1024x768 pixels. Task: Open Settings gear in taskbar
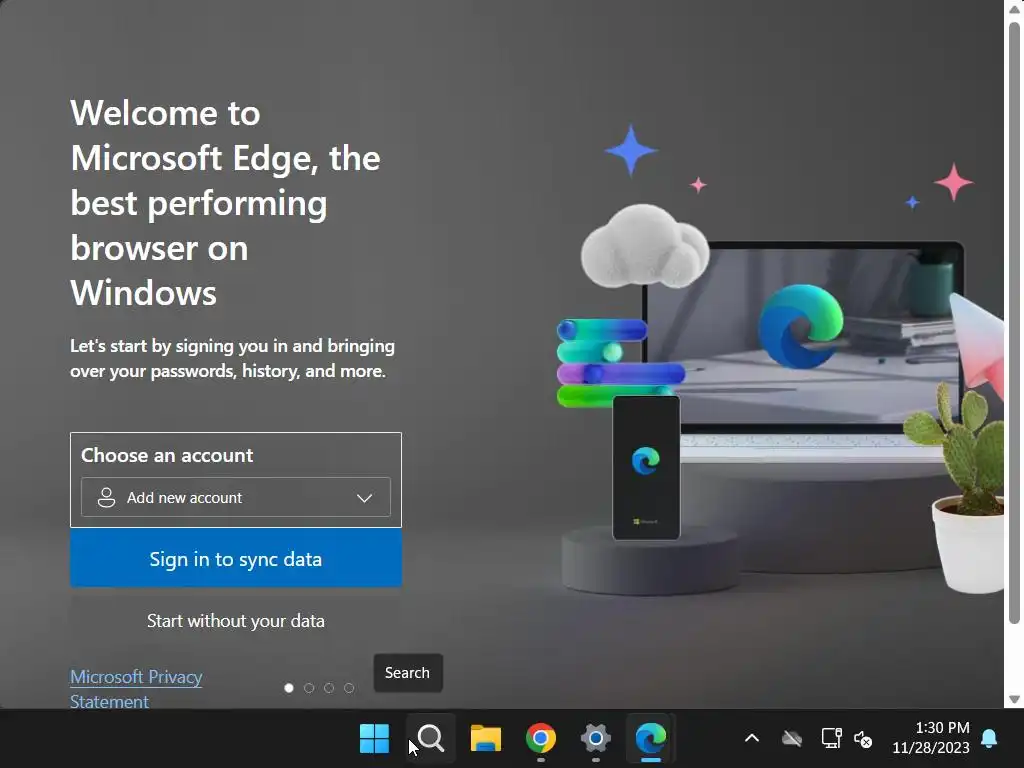coord(596,739)
